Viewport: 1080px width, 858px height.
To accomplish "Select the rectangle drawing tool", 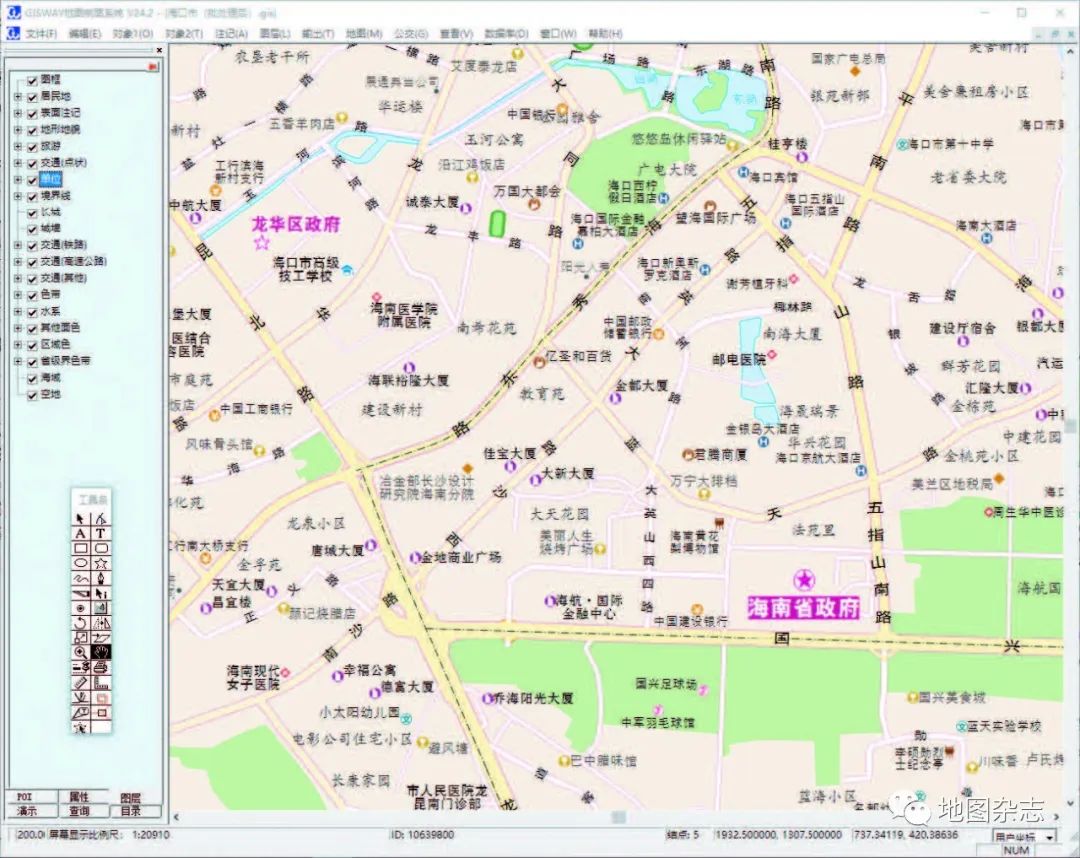I will click(x=80, y=548).
